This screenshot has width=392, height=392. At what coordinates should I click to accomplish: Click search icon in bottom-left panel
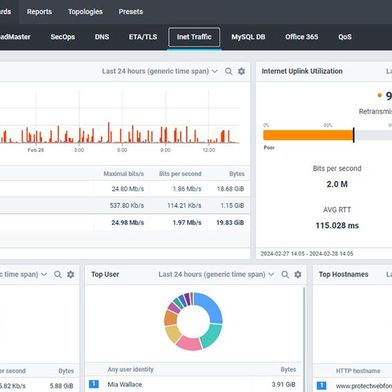[x=58, y=274]
